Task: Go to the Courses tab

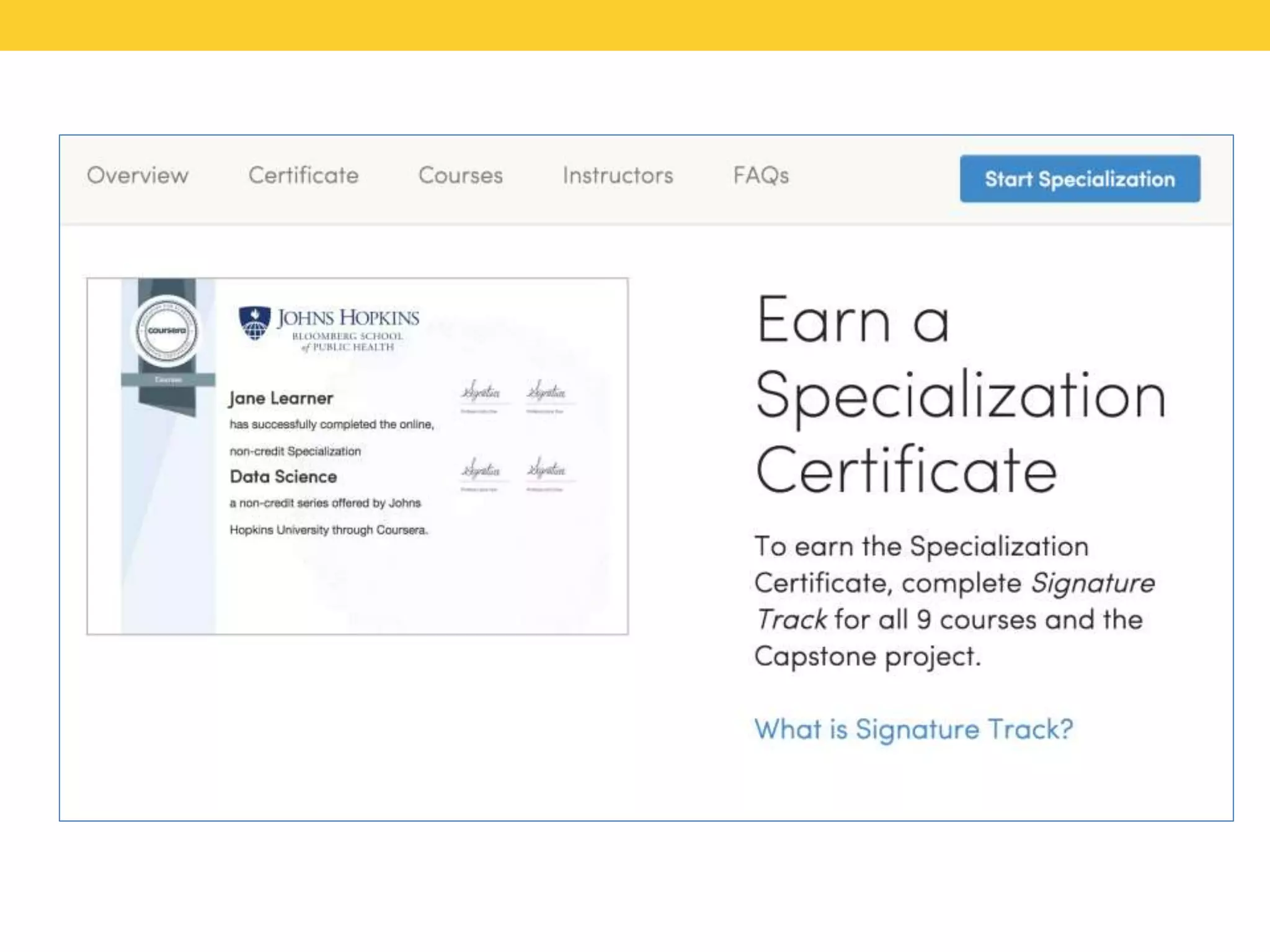Action: 461,175
